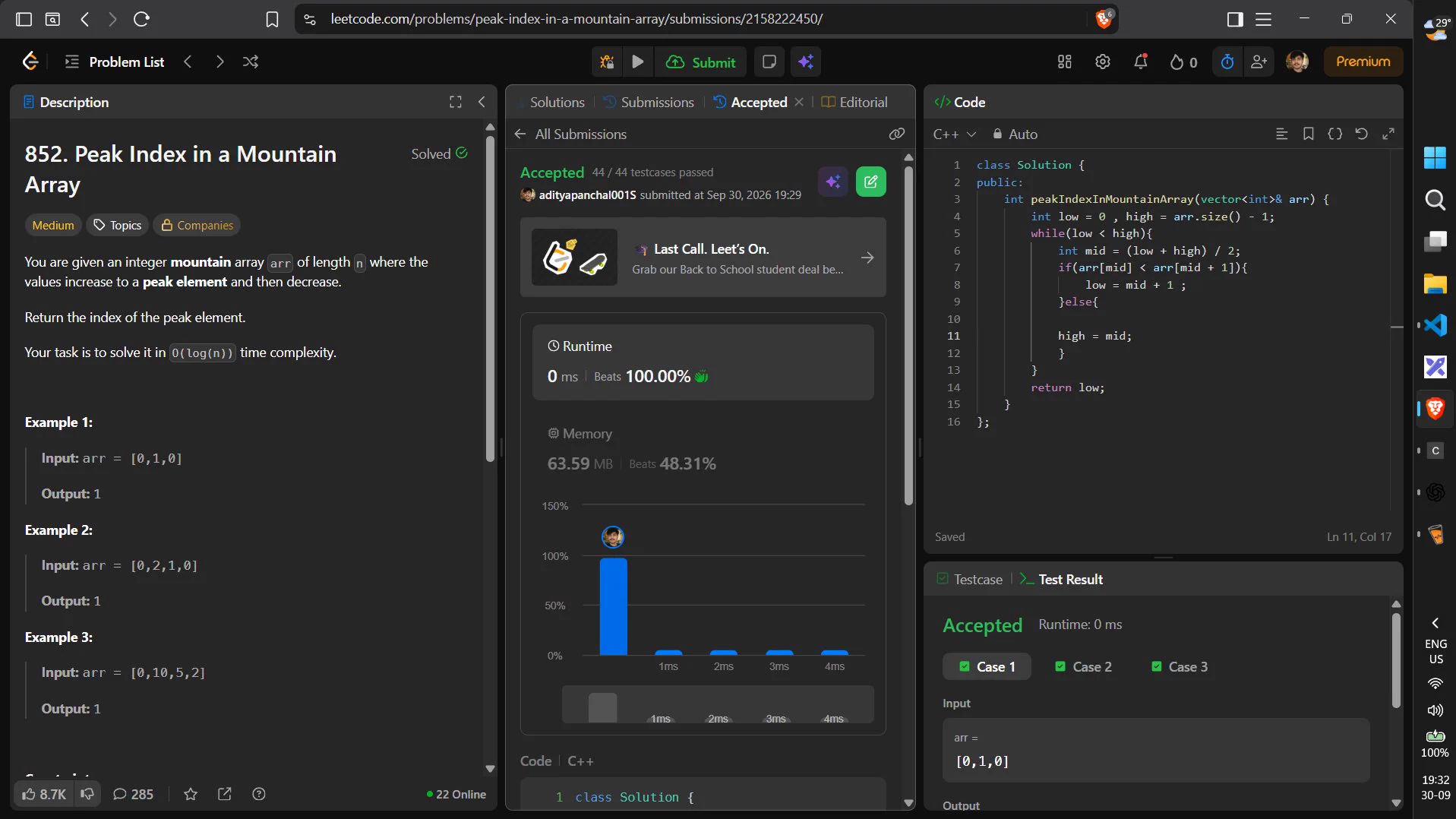Star the problem as favorite
This screenshot has height=819, width=1456.
tap(191, 794)
